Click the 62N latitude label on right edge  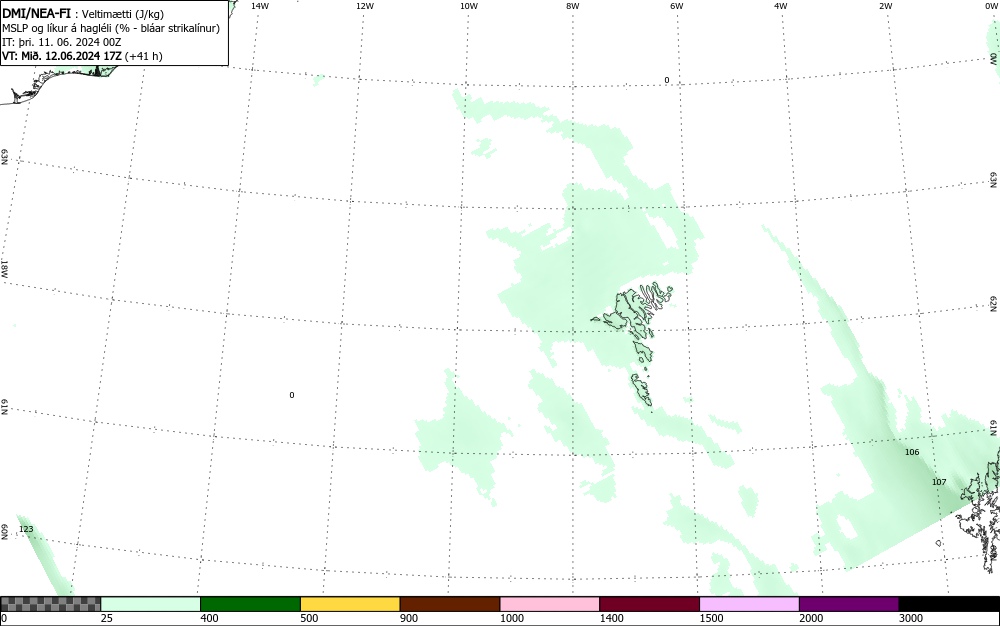coord(994,304)
